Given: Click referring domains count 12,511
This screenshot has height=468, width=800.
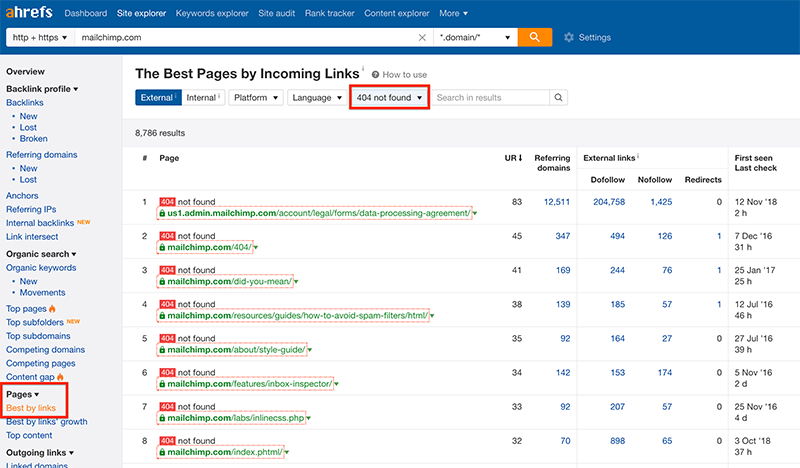Looking at the screenshot, I should point(557,202).
